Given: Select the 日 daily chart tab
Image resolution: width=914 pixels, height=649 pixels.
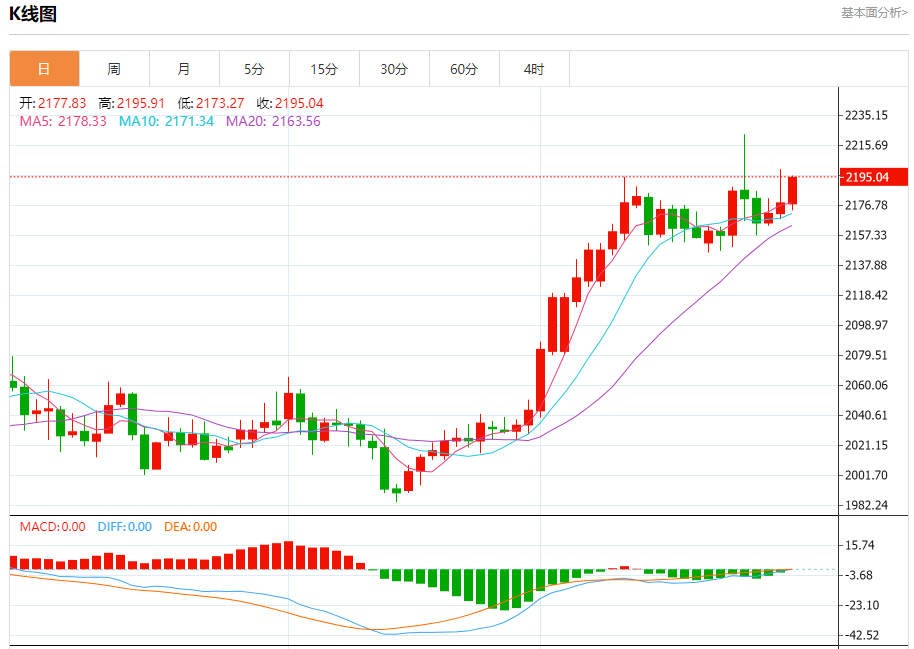Looking at the screenshot, I should [x=44, y=69].
